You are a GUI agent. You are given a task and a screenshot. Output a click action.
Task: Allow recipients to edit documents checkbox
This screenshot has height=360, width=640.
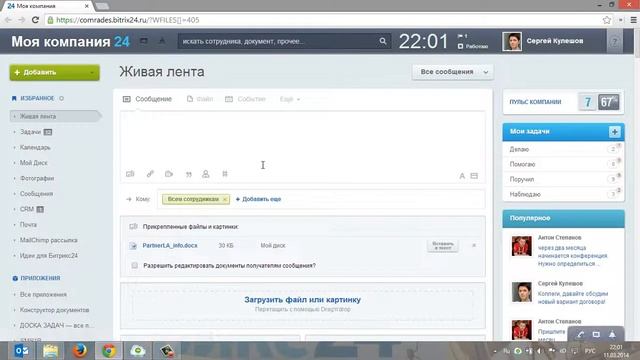135,265
